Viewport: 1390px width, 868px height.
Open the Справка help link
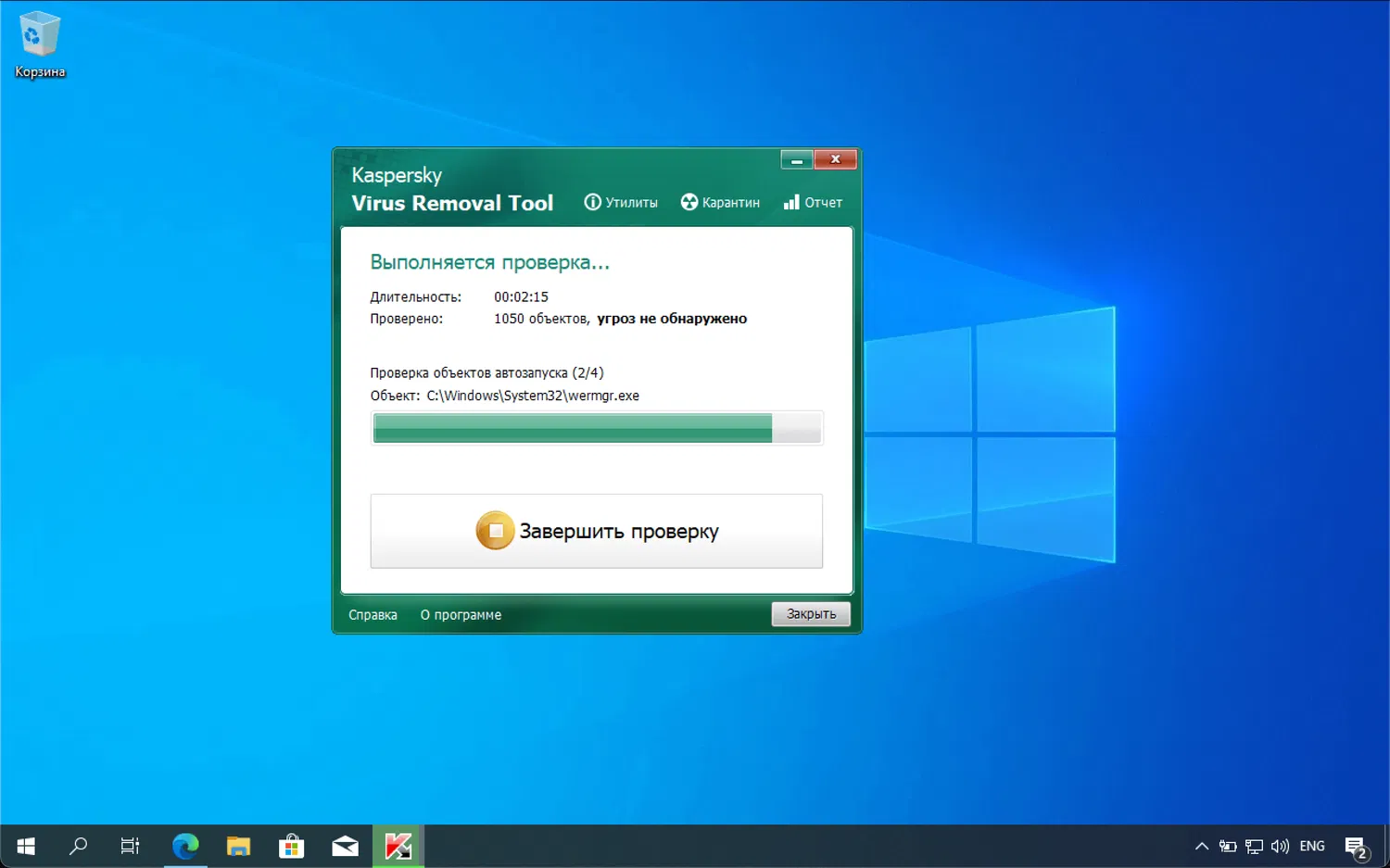tap(373, 615)
